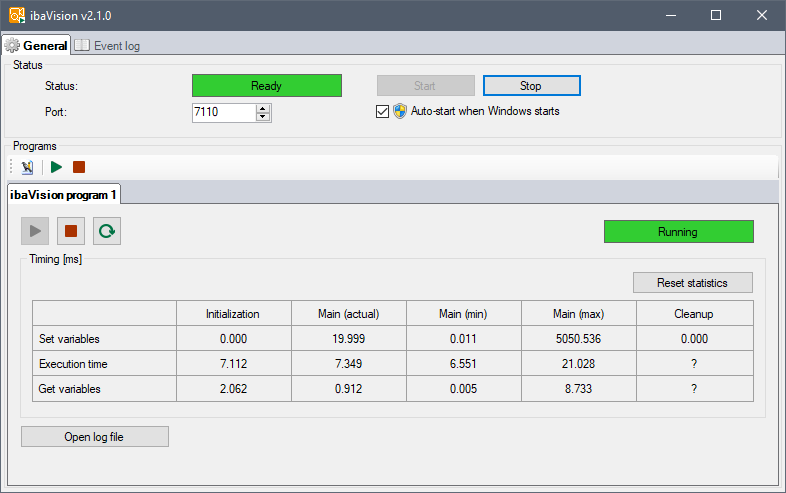Image resolution: width=786 pixels, height=493 pixels.
Task: Stop ibaVision program 1 with the red square button
Action: [x=71, y=231]
